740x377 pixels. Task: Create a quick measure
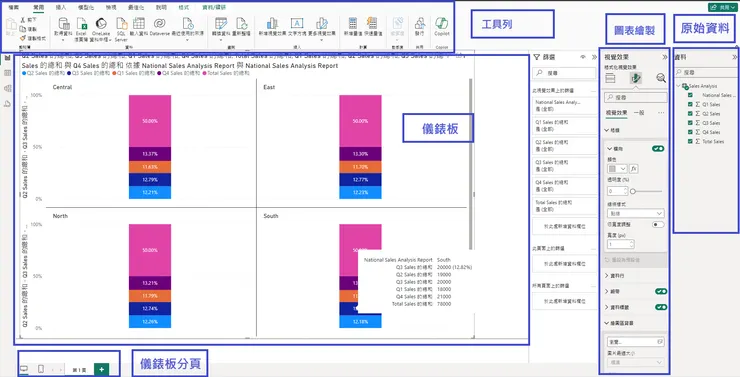pyautogui.click(x=372, y=27)
